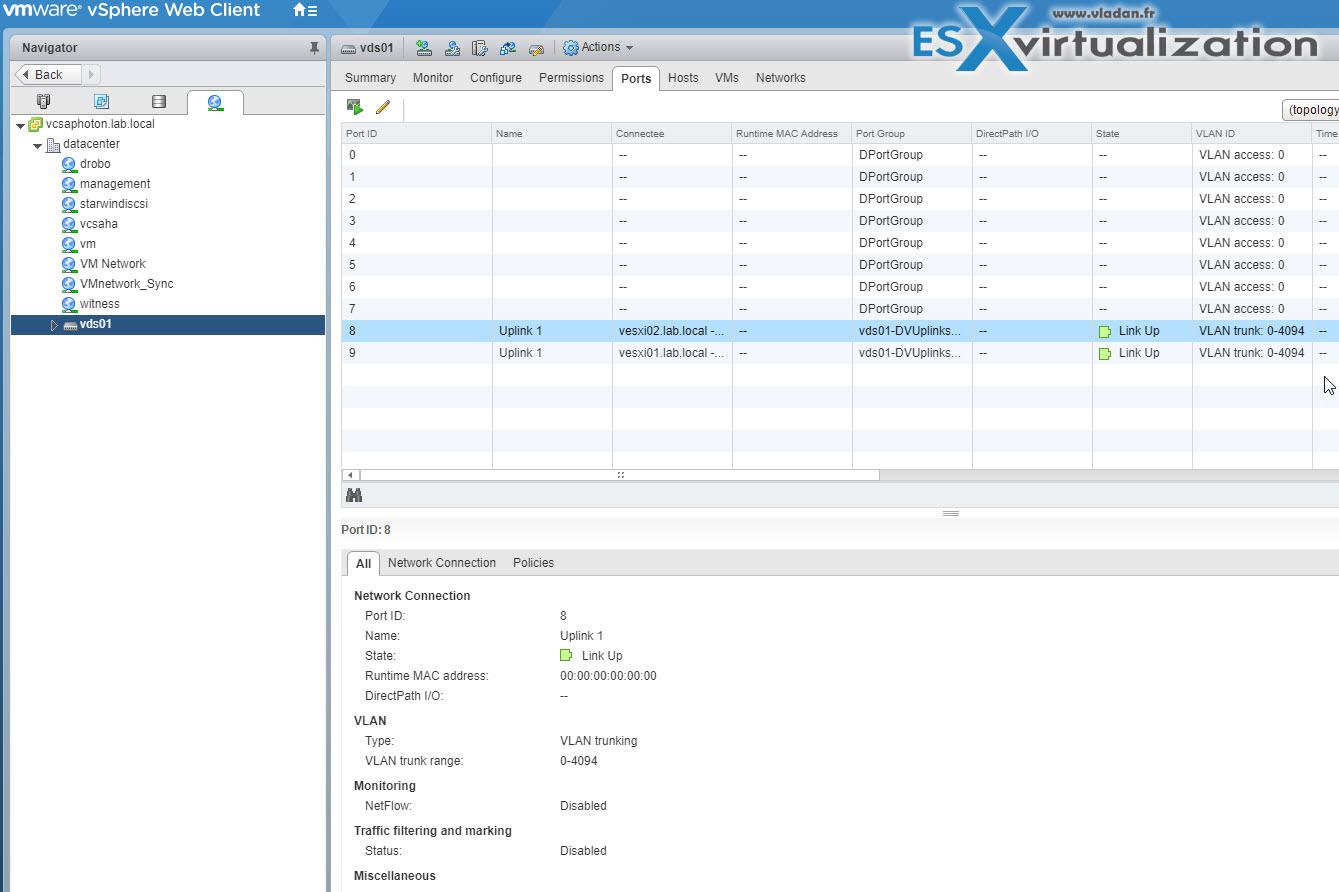
Task: Open the Monitor tab
Action: coord(433,78)
